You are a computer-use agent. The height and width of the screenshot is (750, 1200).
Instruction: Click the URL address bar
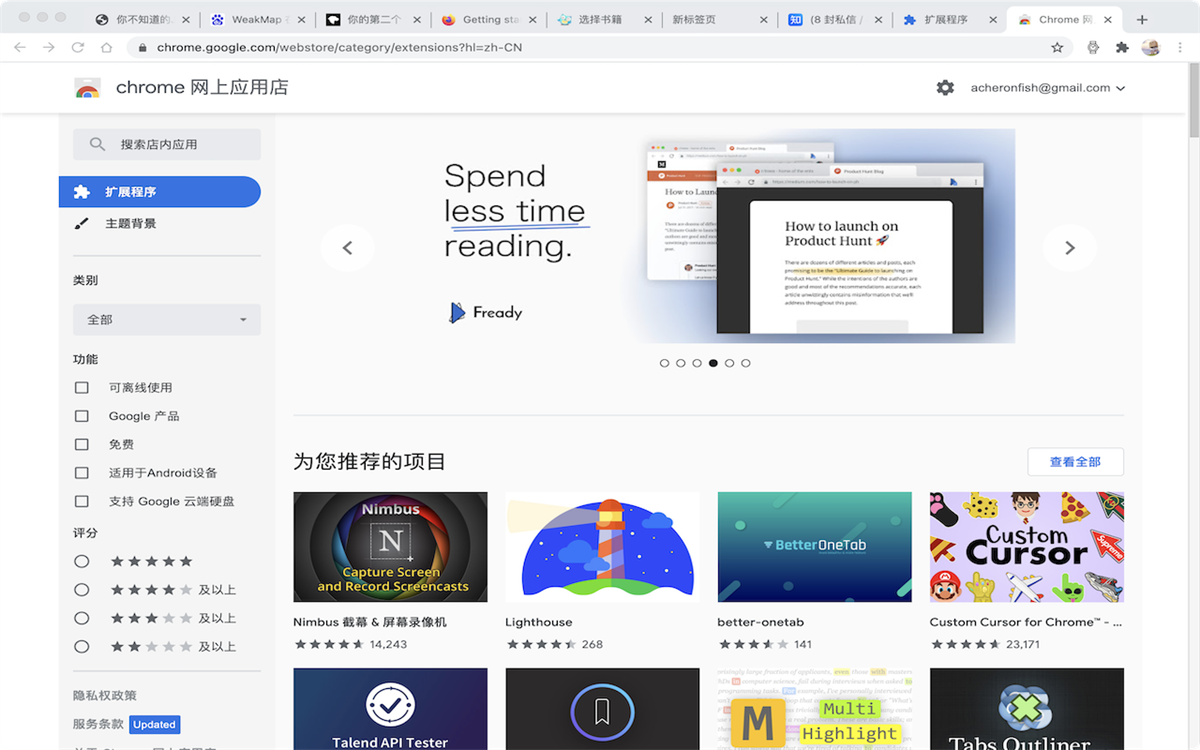(600, 47)
